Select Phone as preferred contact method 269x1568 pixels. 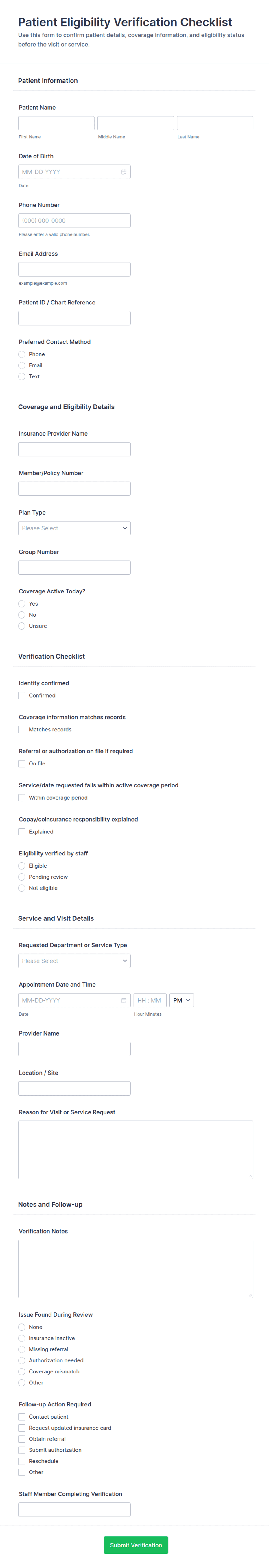22,354
